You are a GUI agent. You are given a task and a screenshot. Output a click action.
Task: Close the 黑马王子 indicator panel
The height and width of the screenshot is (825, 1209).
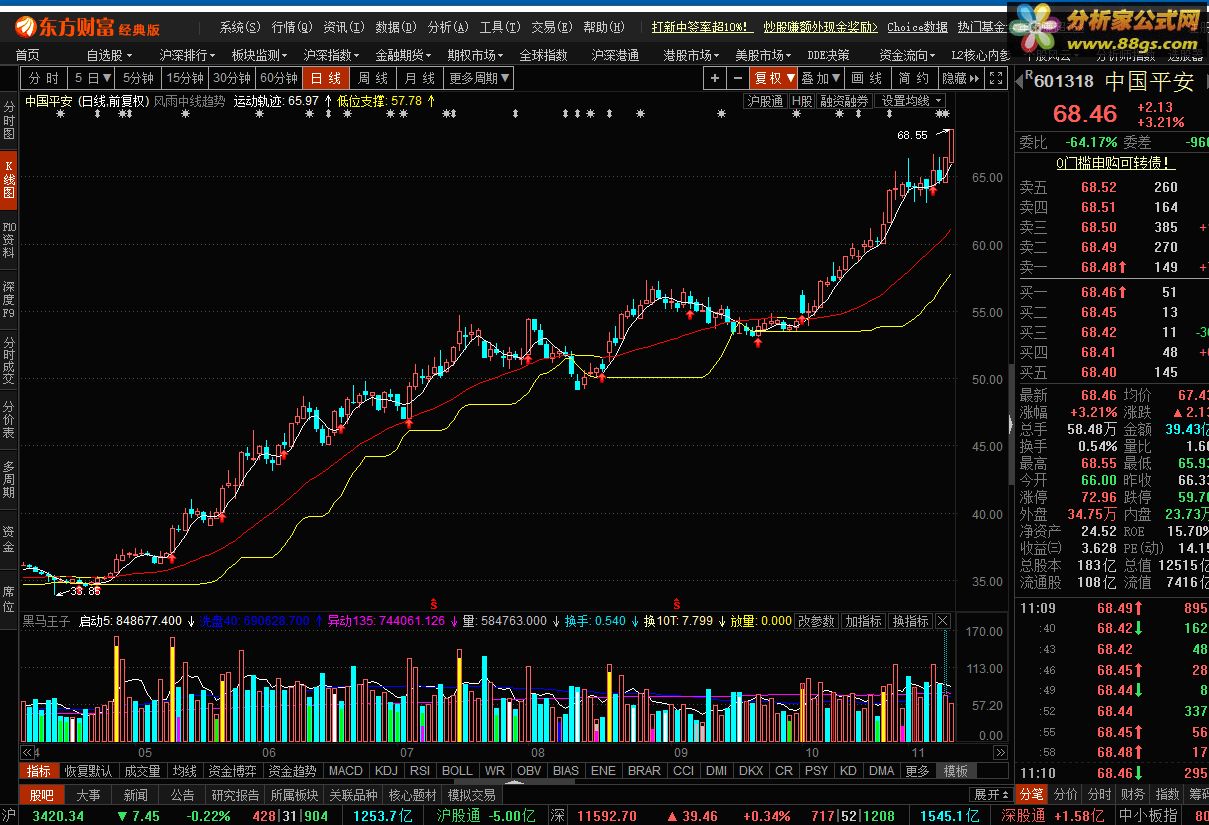942,621
